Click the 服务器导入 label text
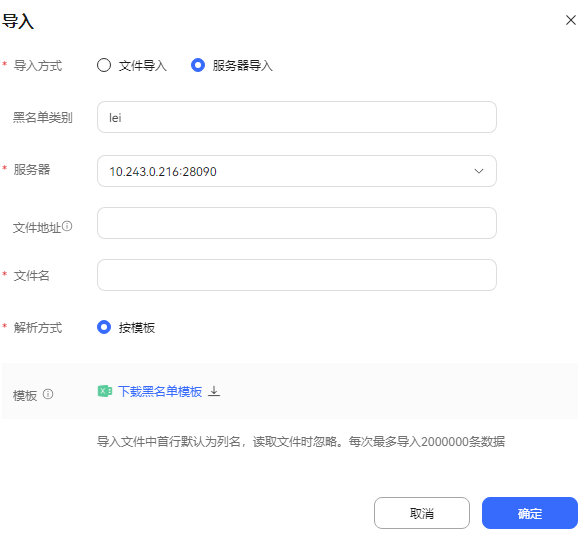Viewport: 585px width, 534px height. [x=243, y=66]
